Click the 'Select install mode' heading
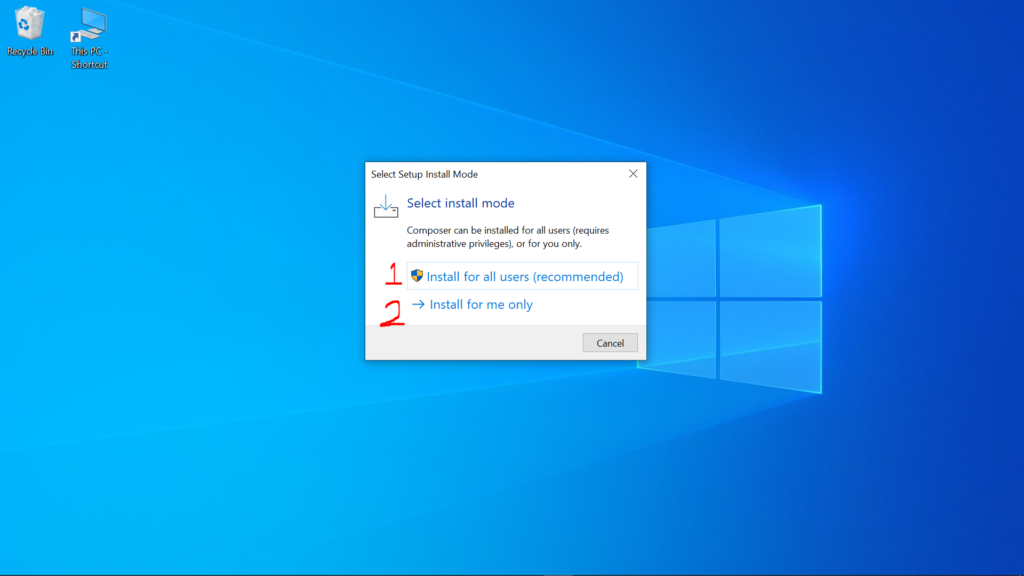This screenshot has height=576, width=1024. pyautogui.click(x=460, y=203)
